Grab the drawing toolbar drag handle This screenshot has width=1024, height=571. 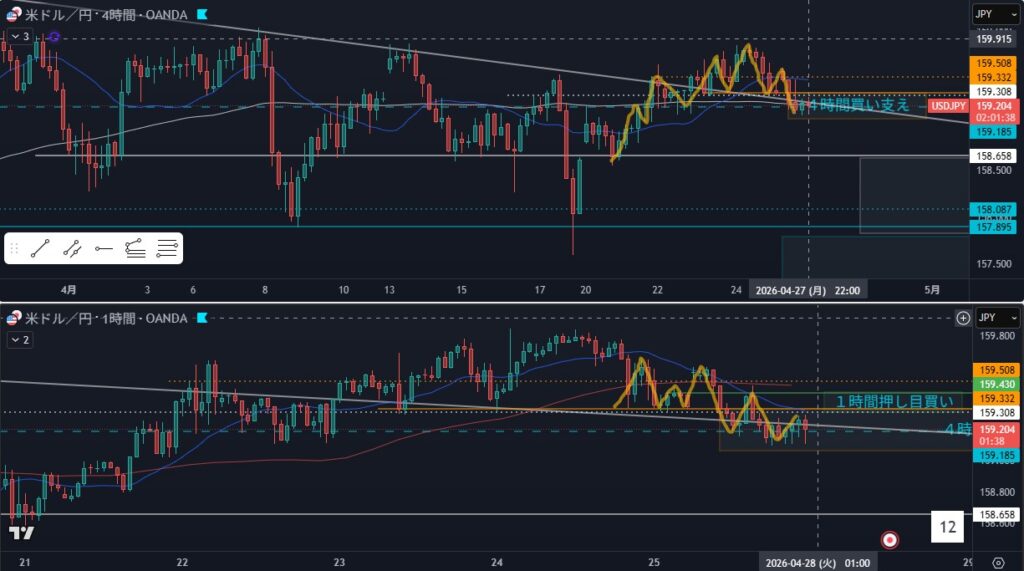tap(14, 248)
